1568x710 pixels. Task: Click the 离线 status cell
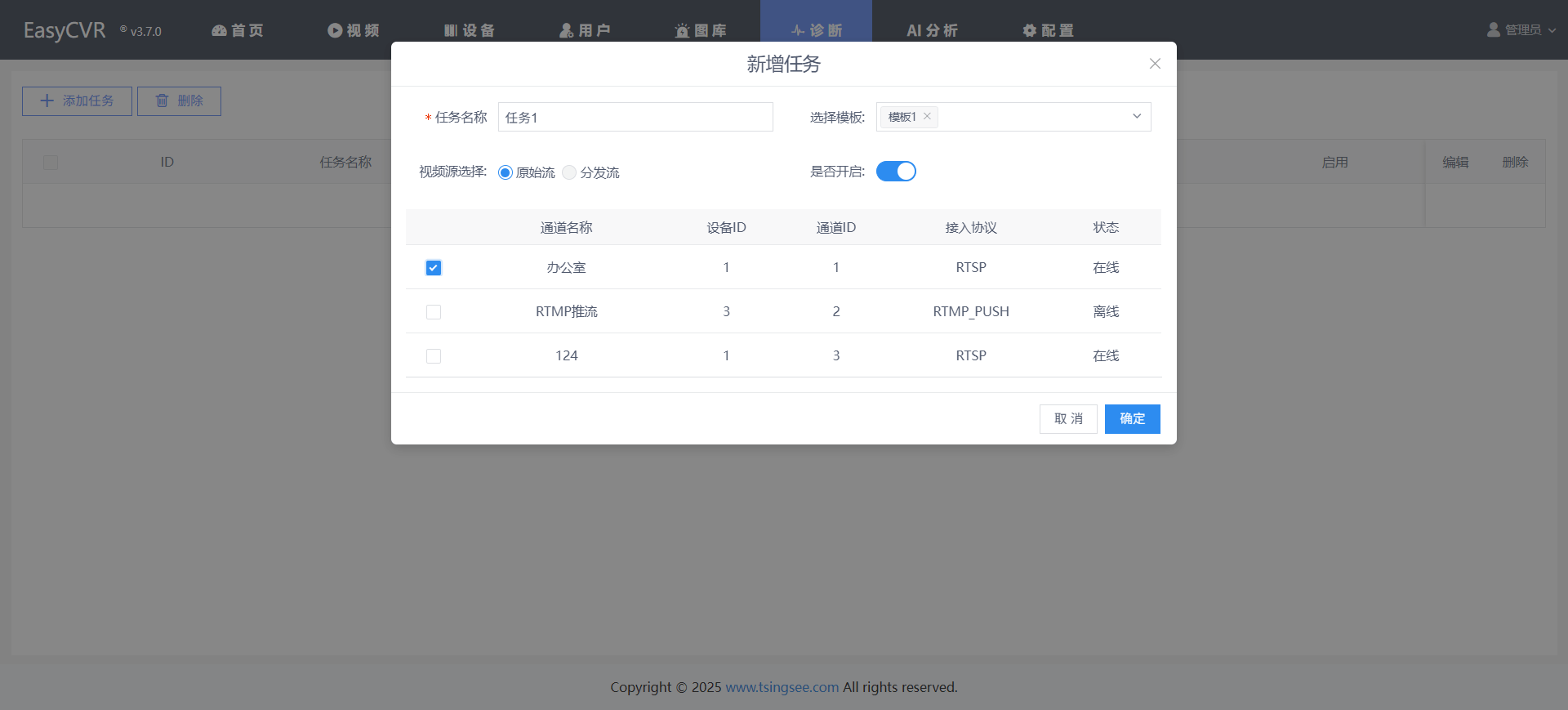click(1107, 311)
